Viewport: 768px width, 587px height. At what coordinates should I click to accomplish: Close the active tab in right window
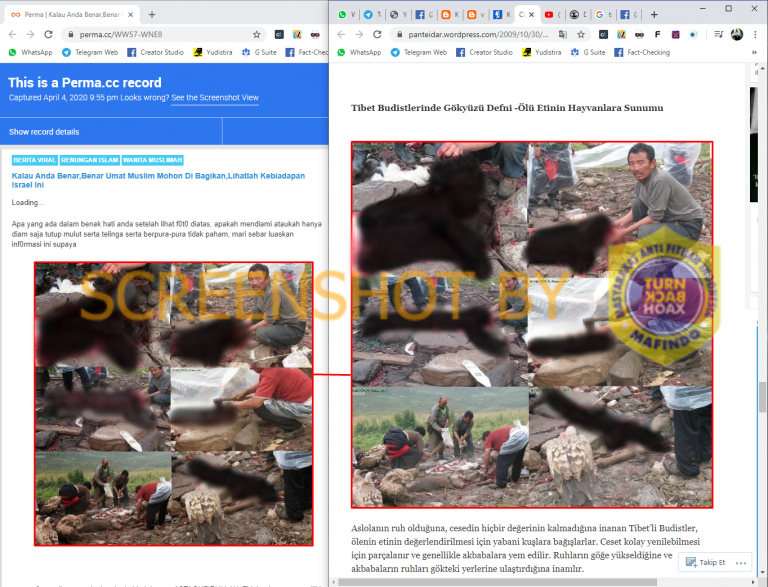pyautogui.click(x=532, y=15)
